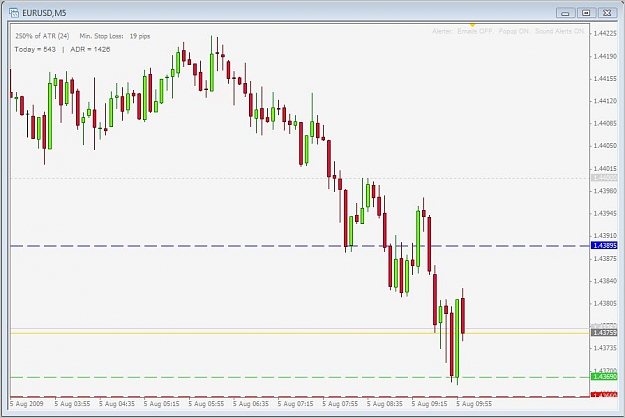
Task: Select the '250% of ATR (24)' label
Action: [42, 36]
